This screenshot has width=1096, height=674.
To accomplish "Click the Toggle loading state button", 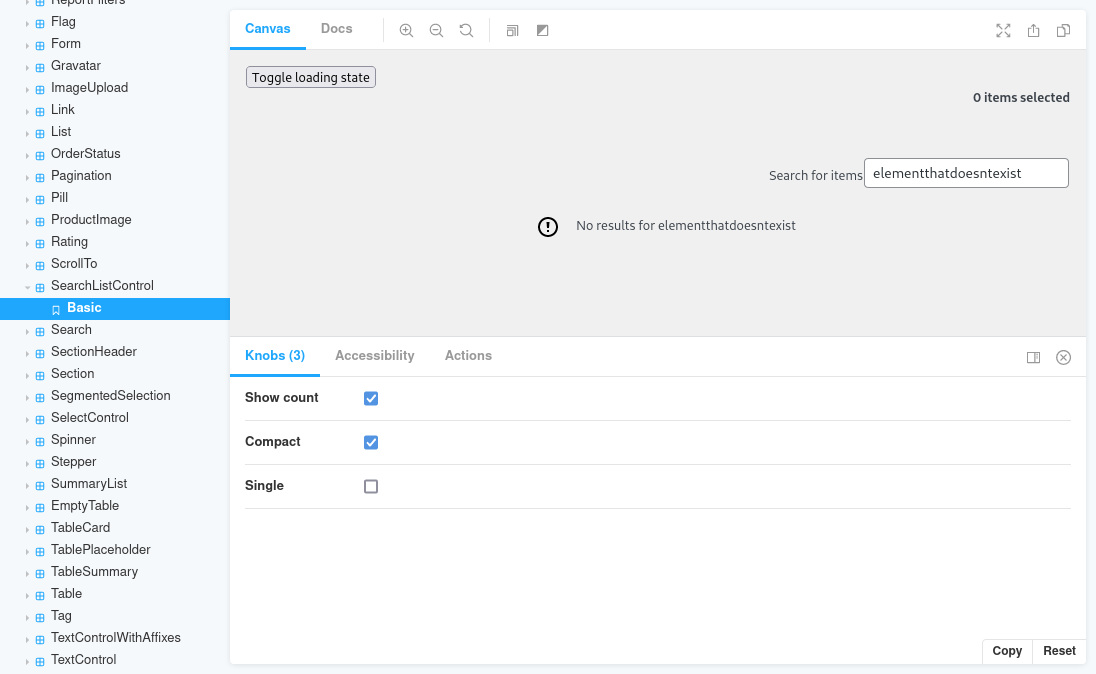I will click(310, 77).
